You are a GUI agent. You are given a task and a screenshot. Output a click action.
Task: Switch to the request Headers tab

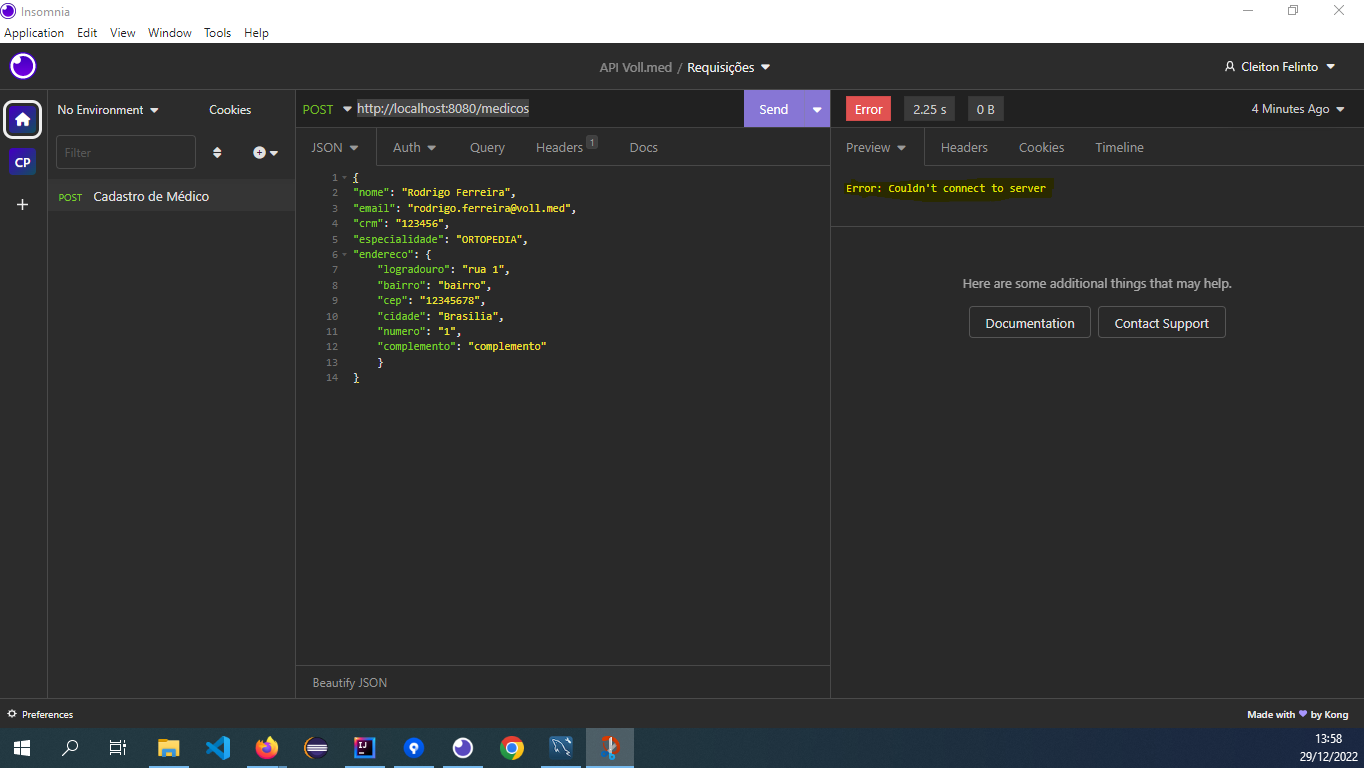[x=566, y=147]
